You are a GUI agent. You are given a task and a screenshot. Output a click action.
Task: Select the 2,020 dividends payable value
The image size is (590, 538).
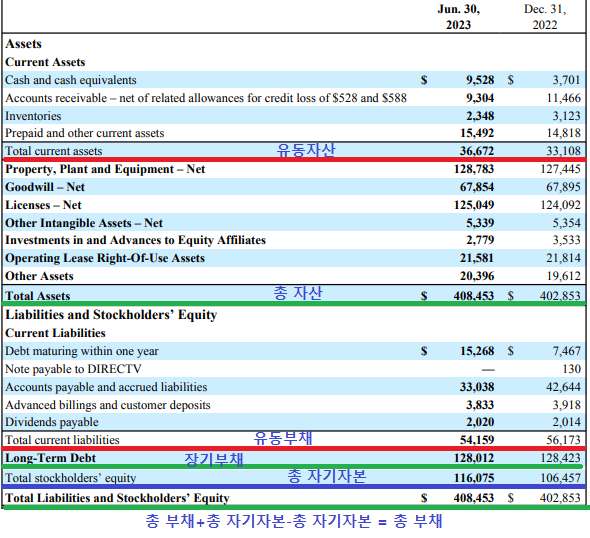coord(480,422)
